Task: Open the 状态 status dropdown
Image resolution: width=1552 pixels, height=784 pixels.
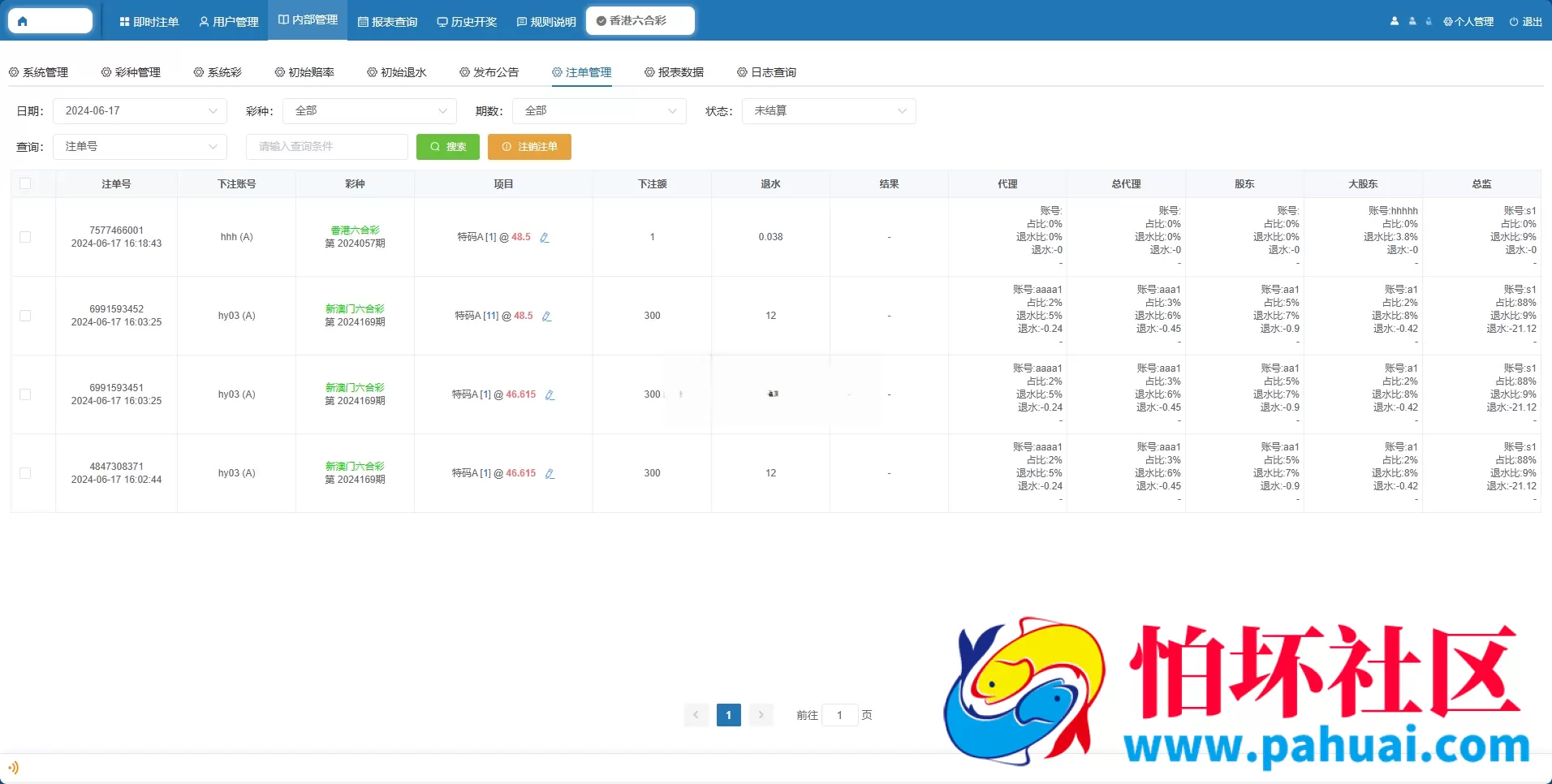Action: [829, 111]
